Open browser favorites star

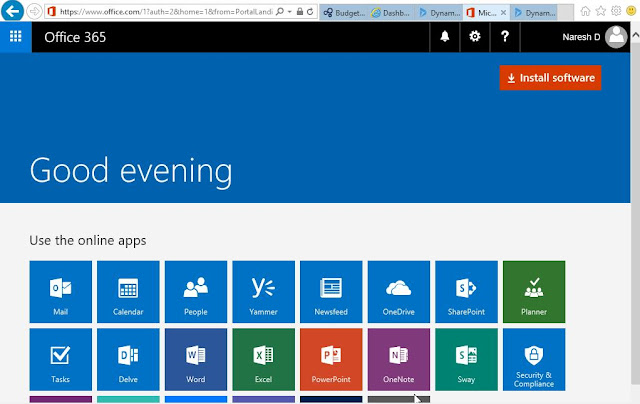click(x=601, y=11)
